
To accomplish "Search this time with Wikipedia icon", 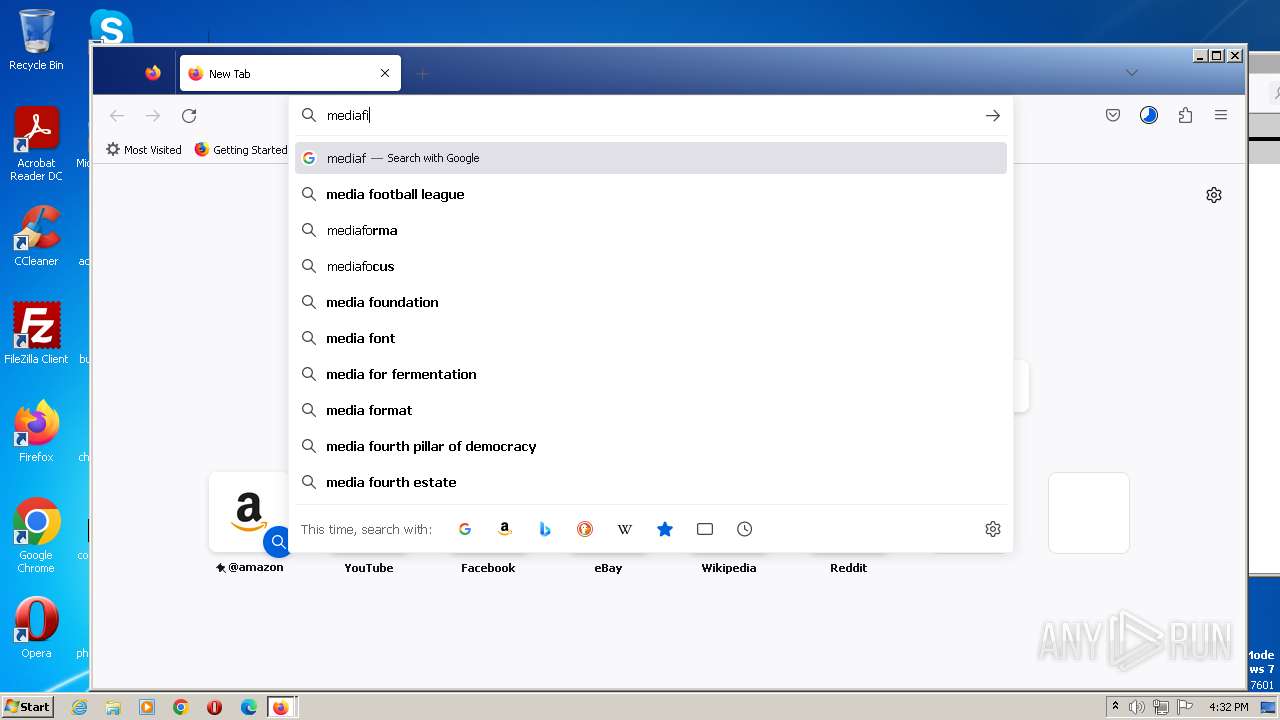I will tap(625, 529).
